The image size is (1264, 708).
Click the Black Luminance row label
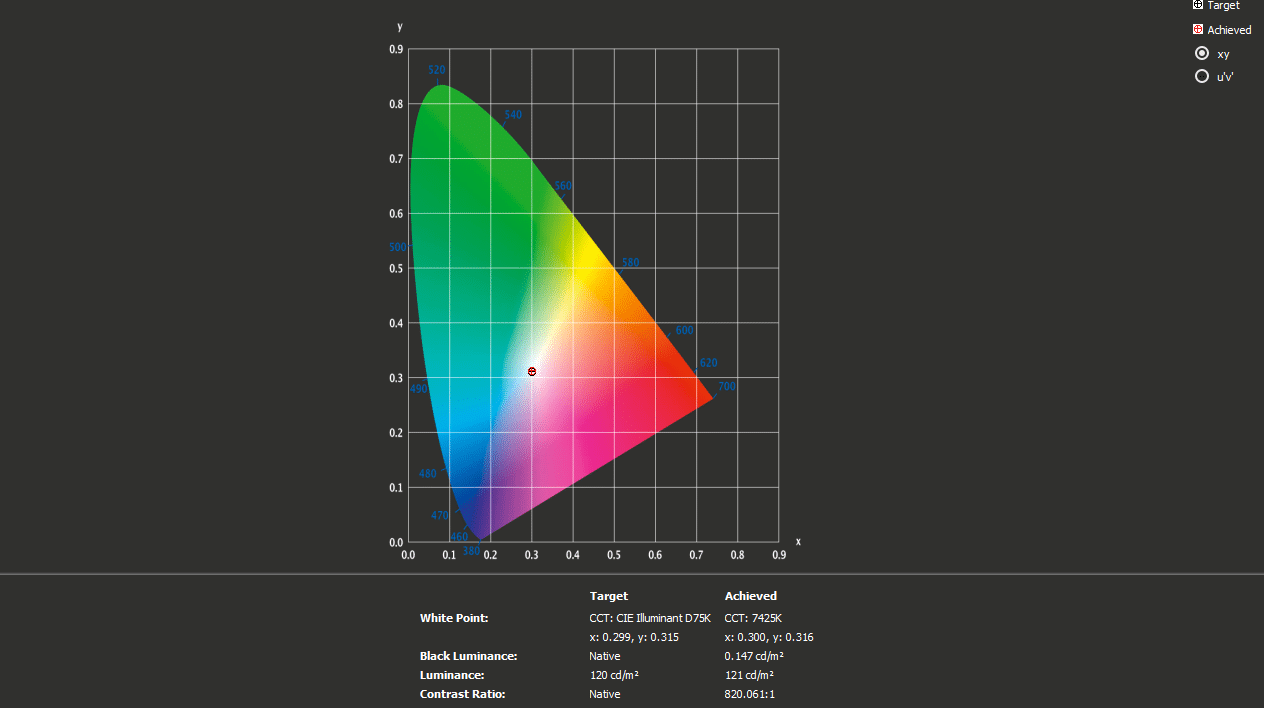point(468,656)
